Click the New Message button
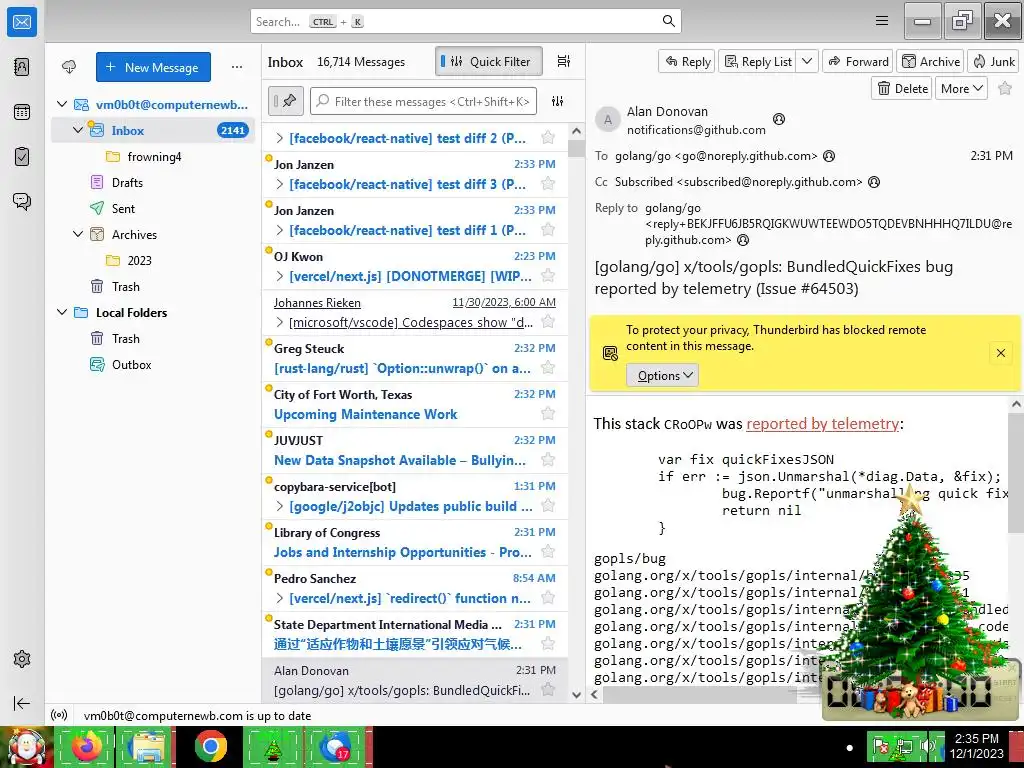Viewport: 1024px width, 768px height. pos(153,67)
